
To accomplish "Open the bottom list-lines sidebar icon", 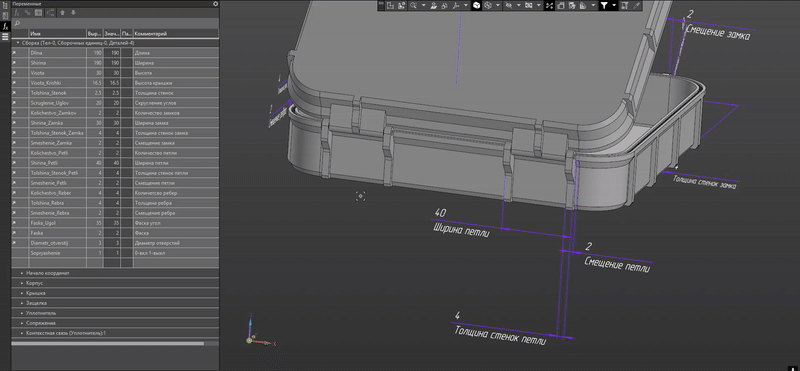I will point(5,37).
